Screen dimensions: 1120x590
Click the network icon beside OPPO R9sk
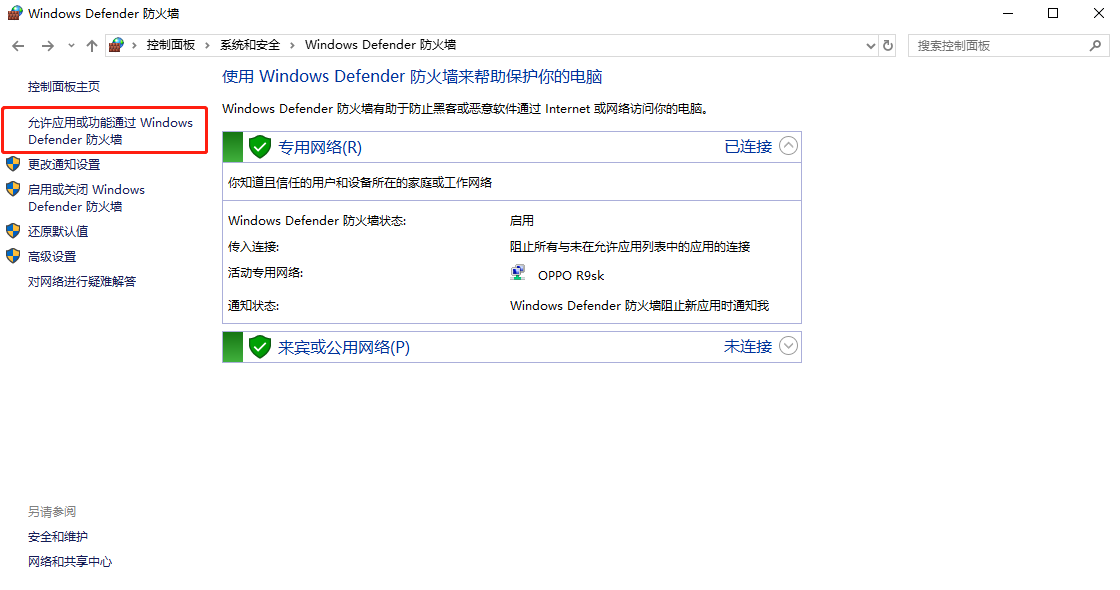519,273
